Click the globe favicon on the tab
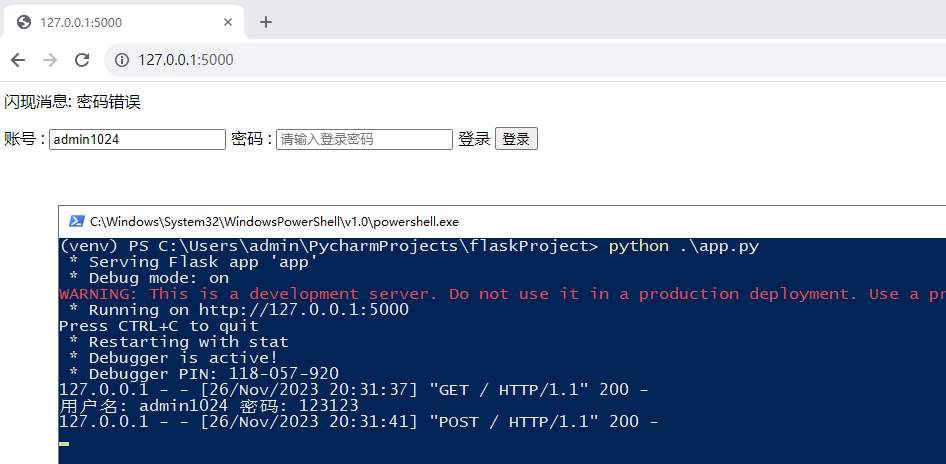This screenshot has height=464, width=946. (x=24, y=22)
